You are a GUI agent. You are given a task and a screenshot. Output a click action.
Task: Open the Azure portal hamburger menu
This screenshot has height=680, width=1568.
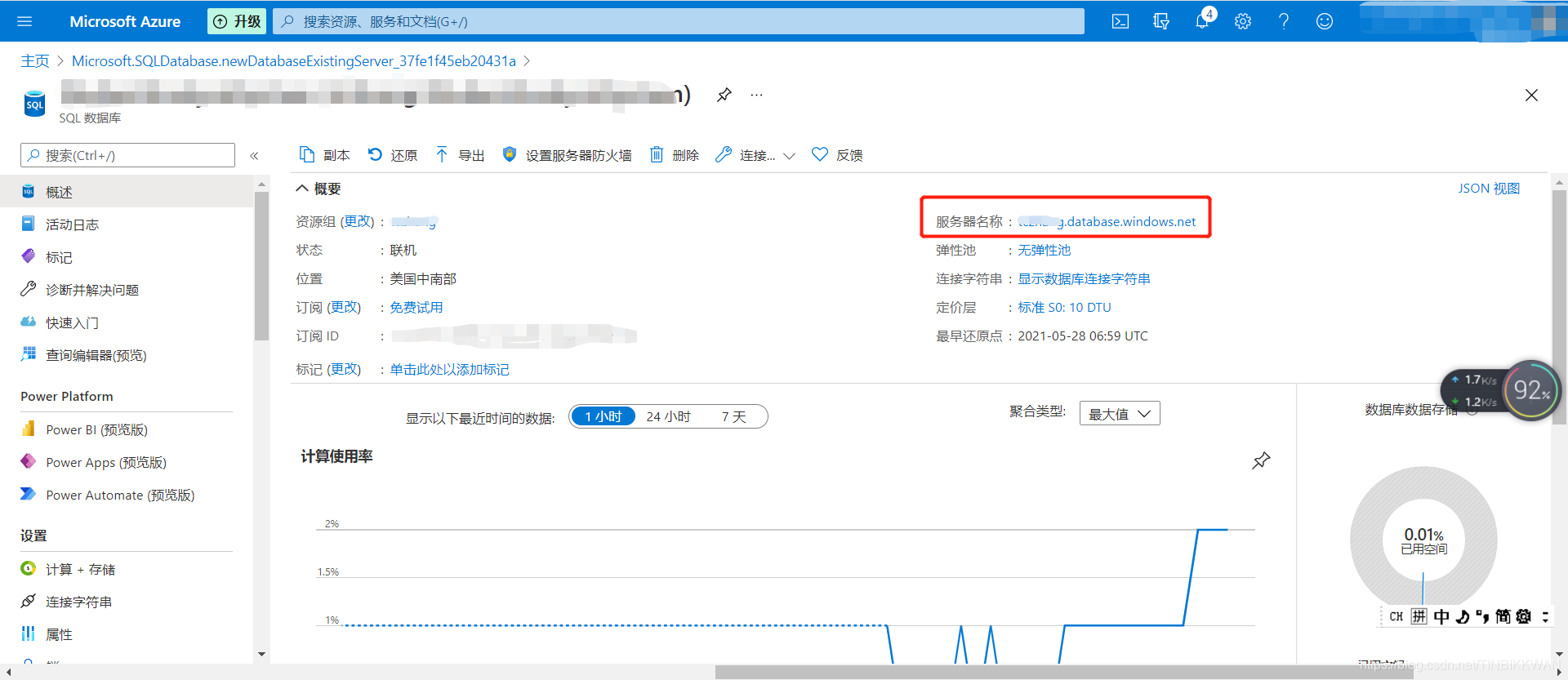(x=24, y=21)
